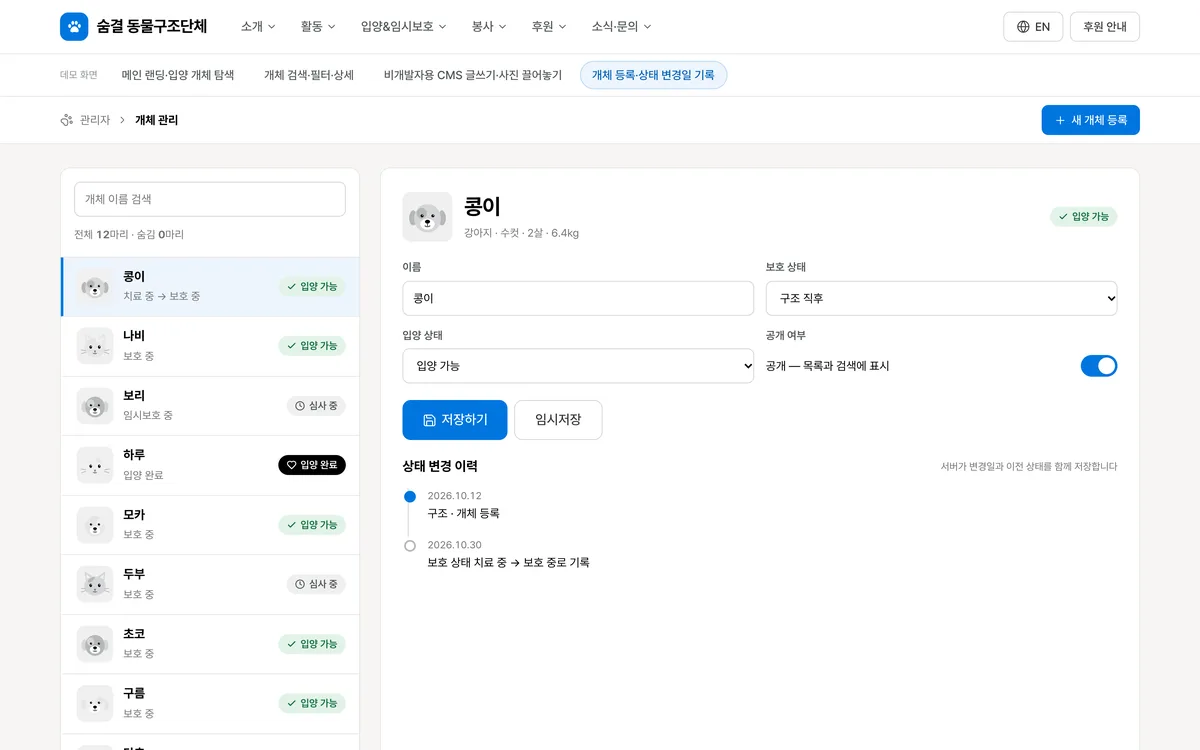This screenshot has width=1200, height=750.
Task: Open 두부 cat avatar in list
Action: tap(95, 584)
